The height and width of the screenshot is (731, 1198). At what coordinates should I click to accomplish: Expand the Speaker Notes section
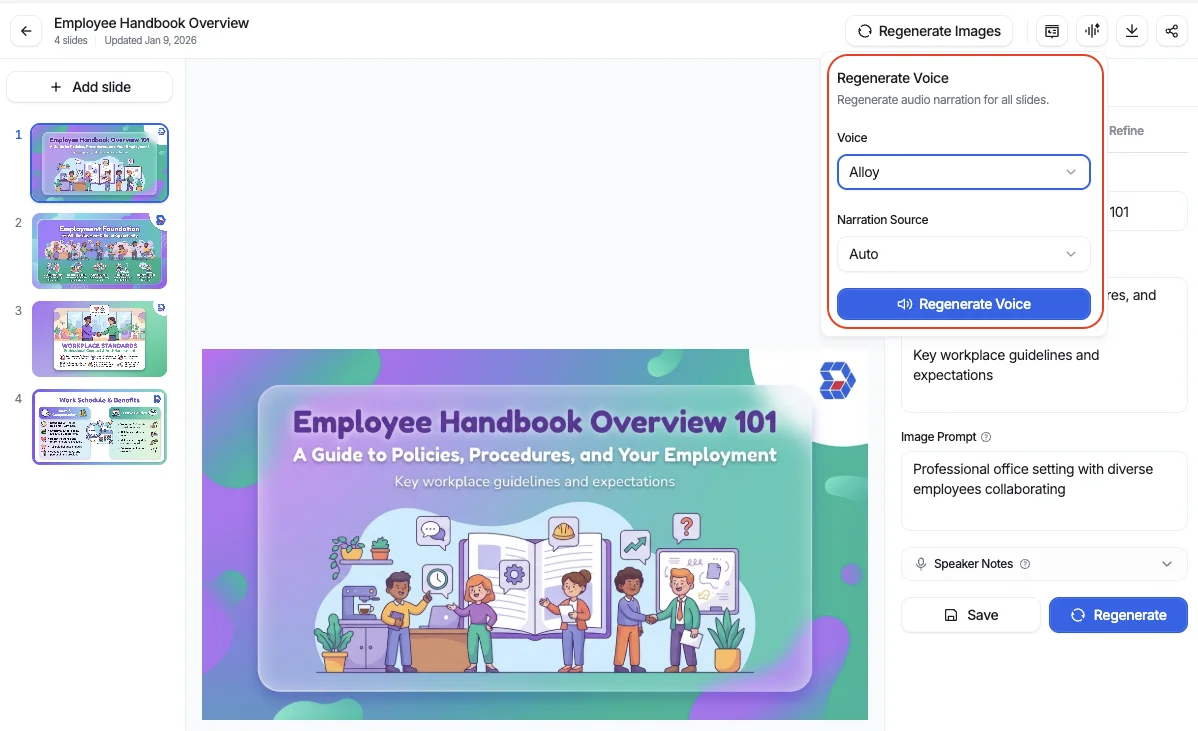[x=1166, y=564]
